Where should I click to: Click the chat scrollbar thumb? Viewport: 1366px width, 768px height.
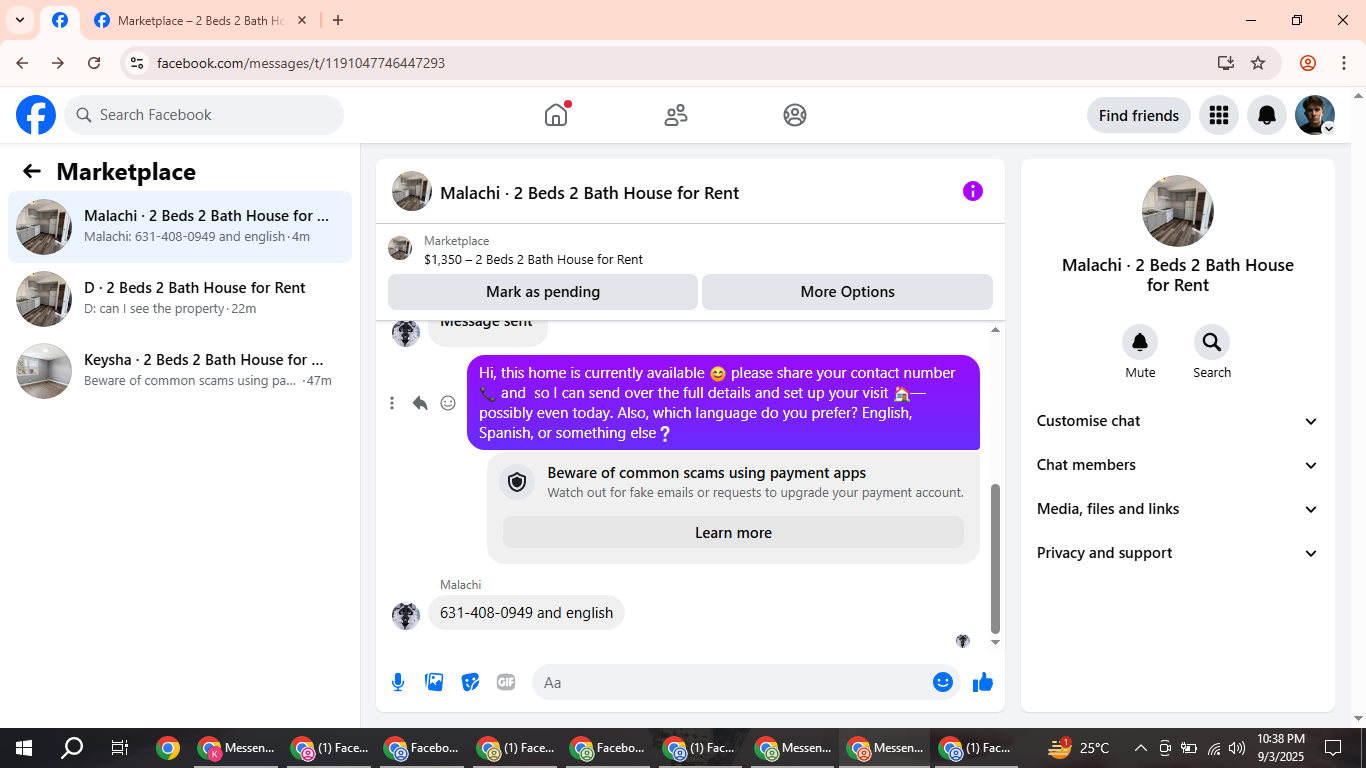pos(995,558)
